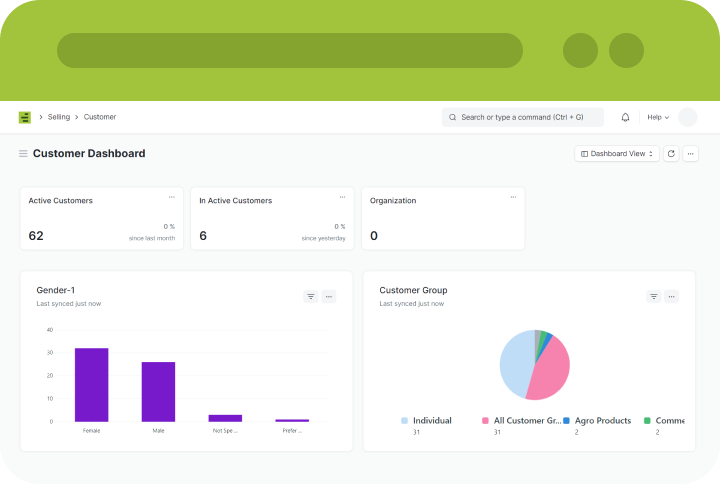The image size is (720, 484).
Task: Expand the Help dropdown menu
Action: click(x=657, y=117)
